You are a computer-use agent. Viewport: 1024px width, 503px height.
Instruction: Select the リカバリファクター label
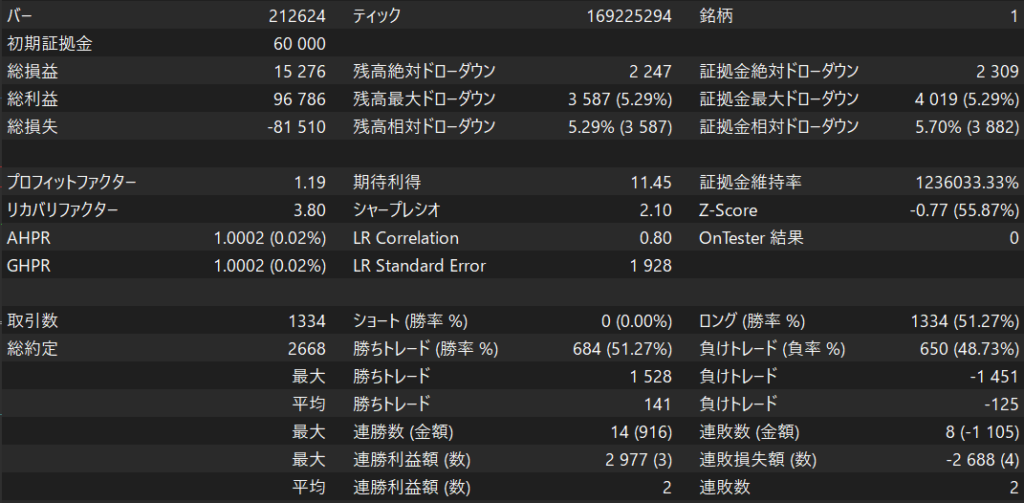[x=62, y=210]
